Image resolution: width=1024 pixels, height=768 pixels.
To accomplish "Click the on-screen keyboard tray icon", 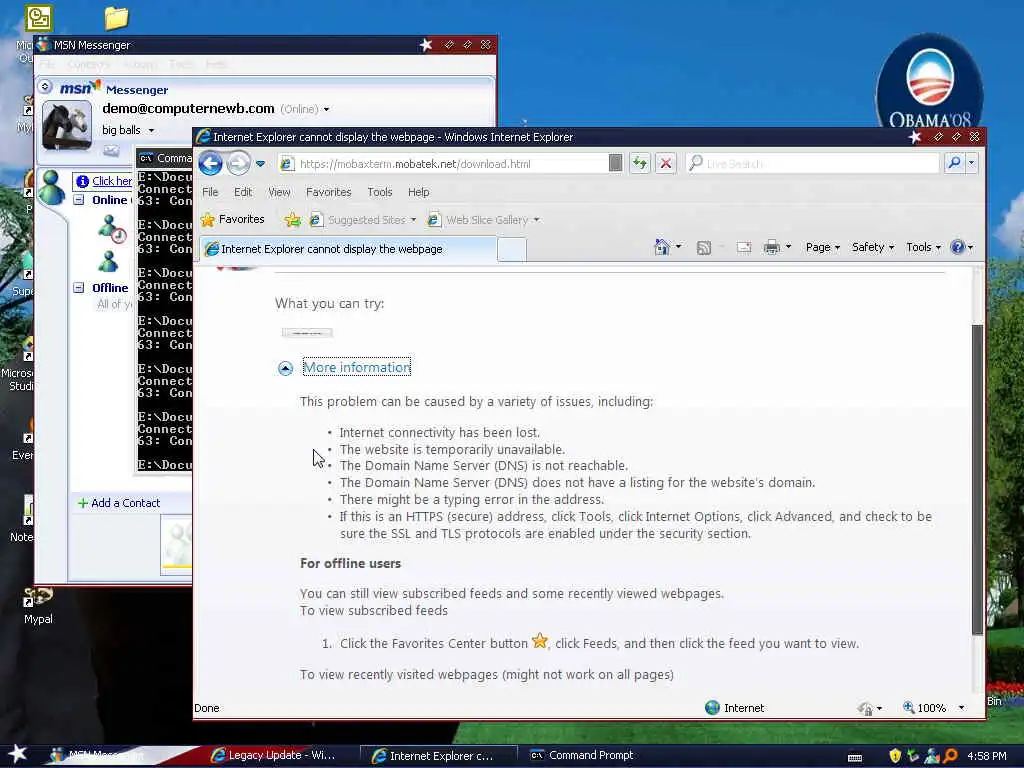I will (854, 758).
